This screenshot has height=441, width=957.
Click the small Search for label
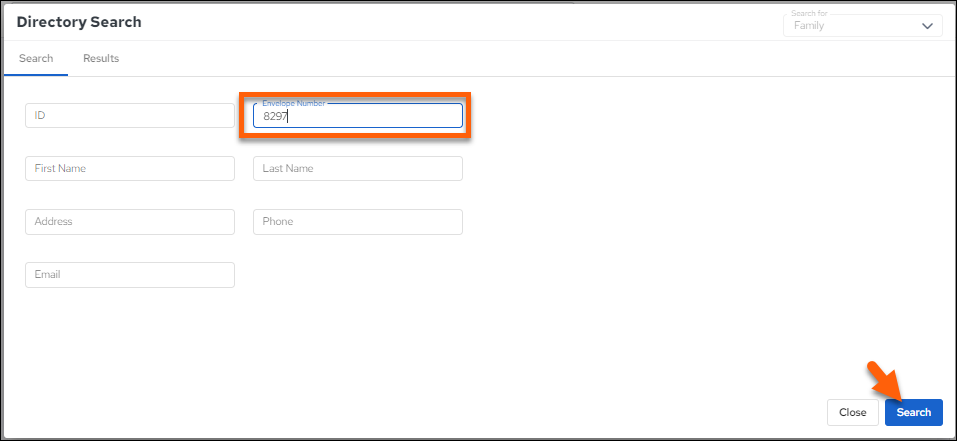809,13
